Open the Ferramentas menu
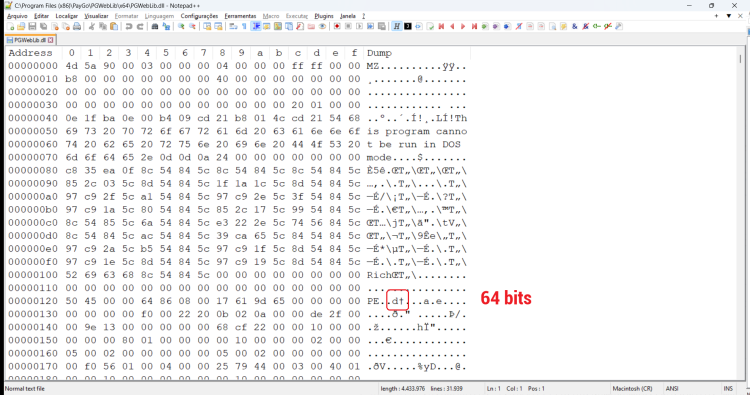 coord(240,16)
